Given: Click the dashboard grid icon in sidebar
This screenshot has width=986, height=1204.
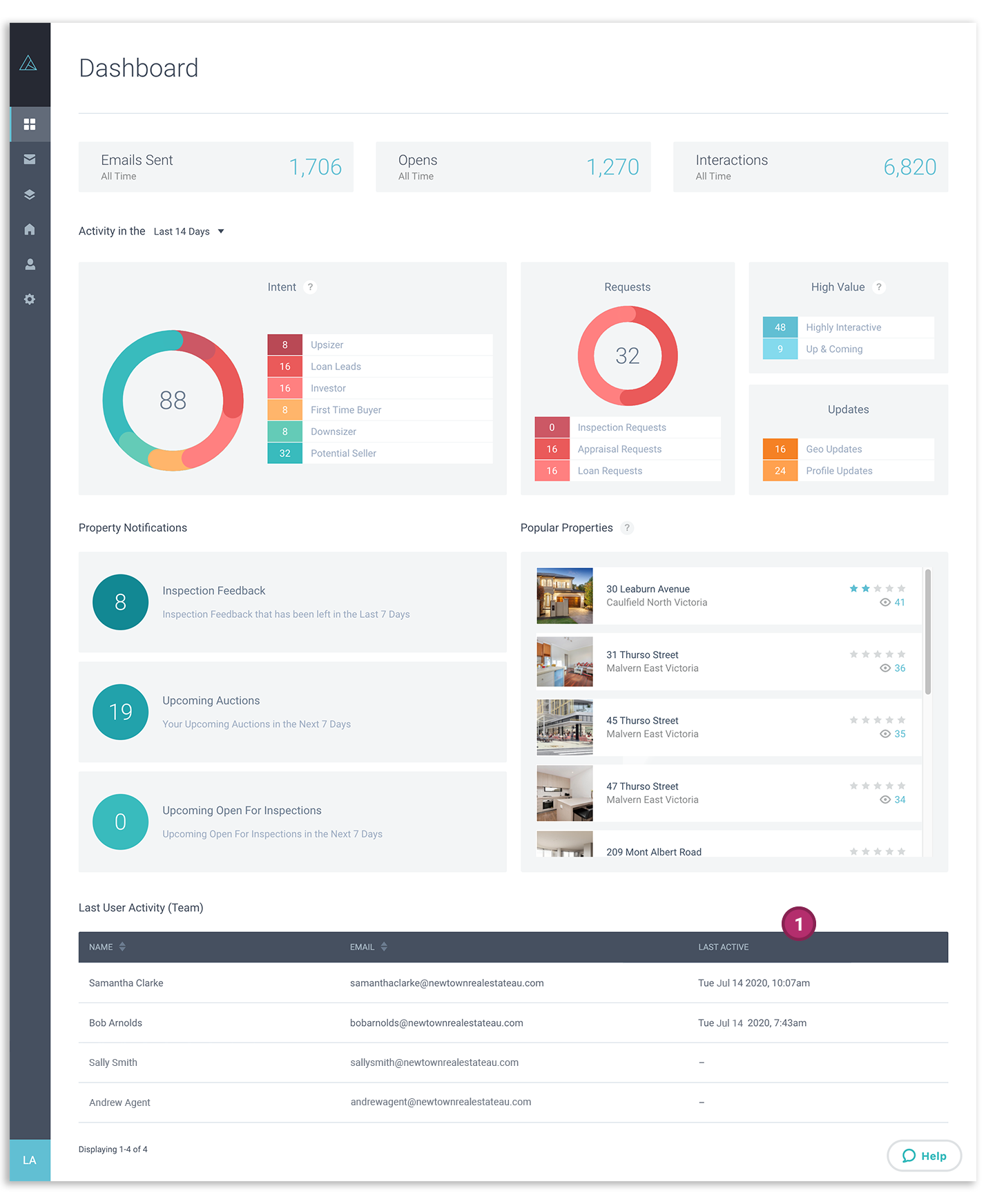Looking at the screenshot, I should (29, 124).
